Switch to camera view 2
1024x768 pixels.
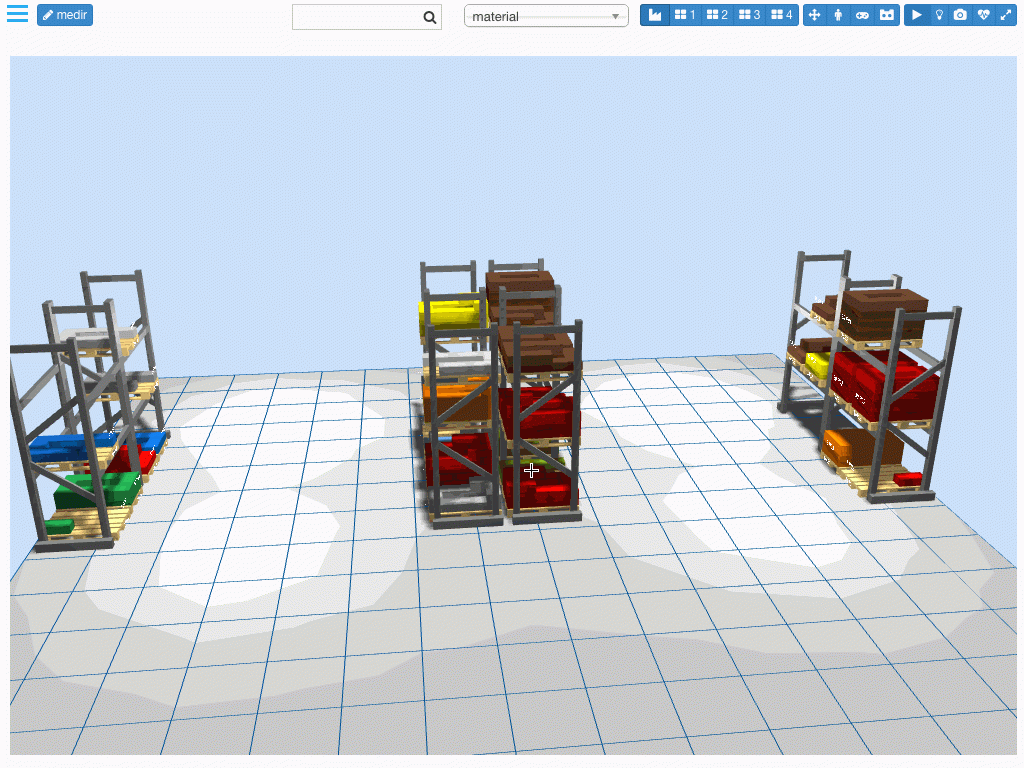716,14
